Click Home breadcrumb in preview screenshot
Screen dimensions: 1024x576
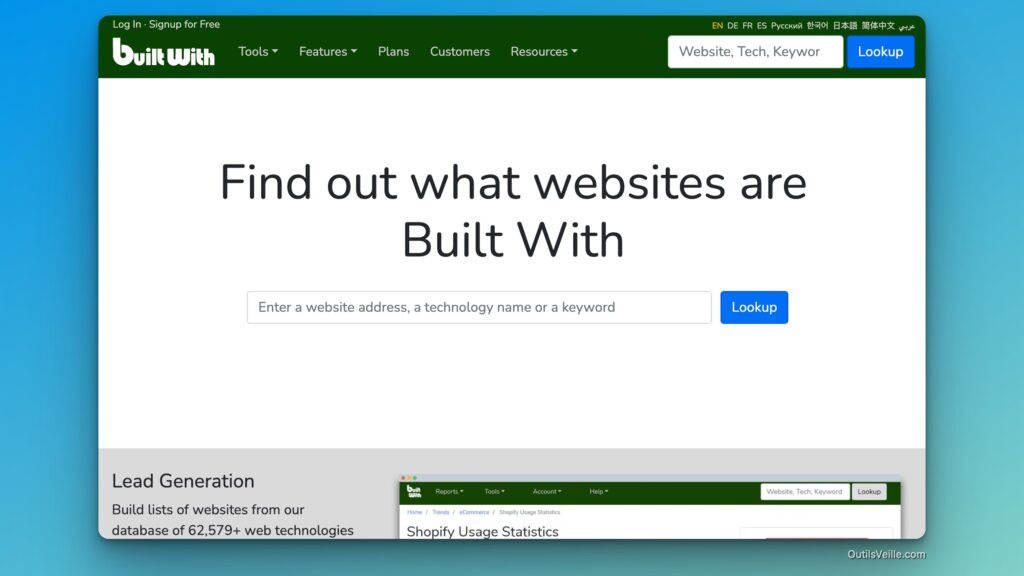tap(415, 512)
